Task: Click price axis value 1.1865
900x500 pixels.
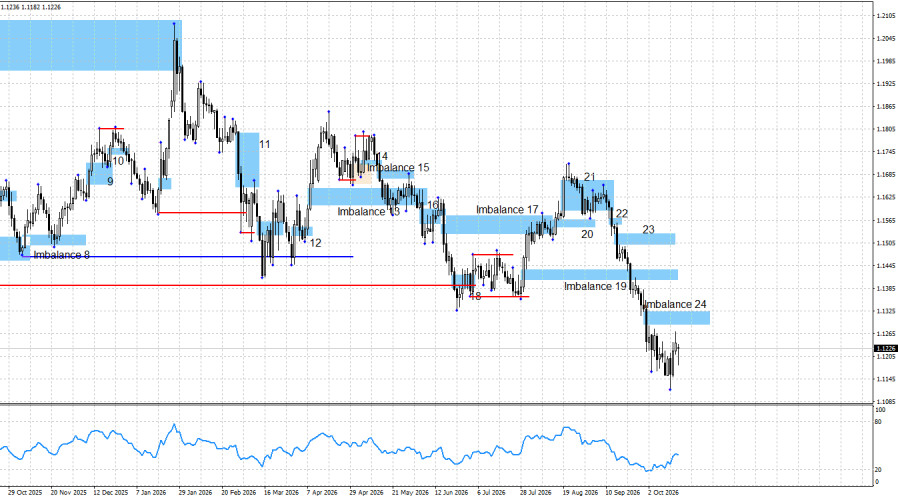Action: [x=886, y=107]
